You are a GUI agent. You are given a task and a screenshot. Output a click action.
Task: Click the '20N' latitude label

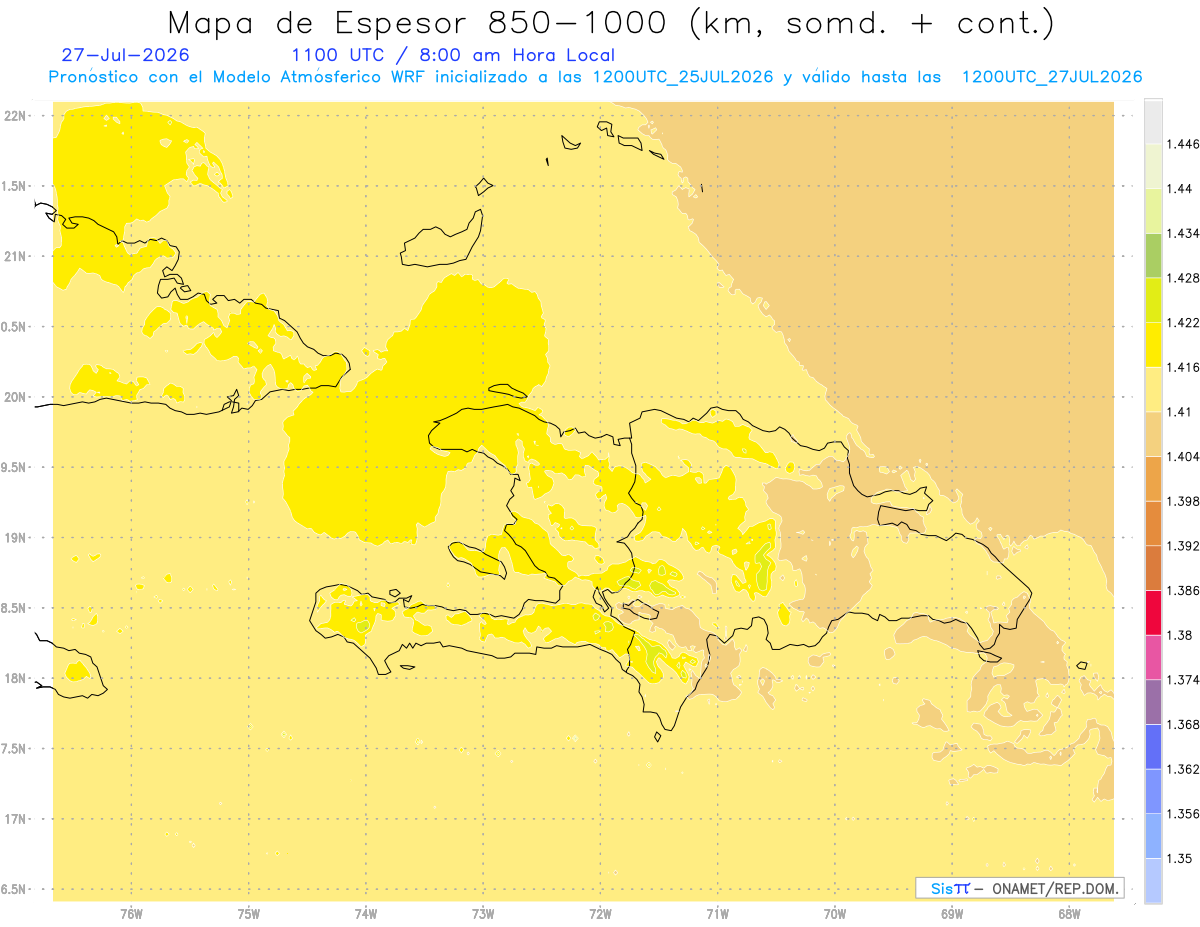(16, 397)
